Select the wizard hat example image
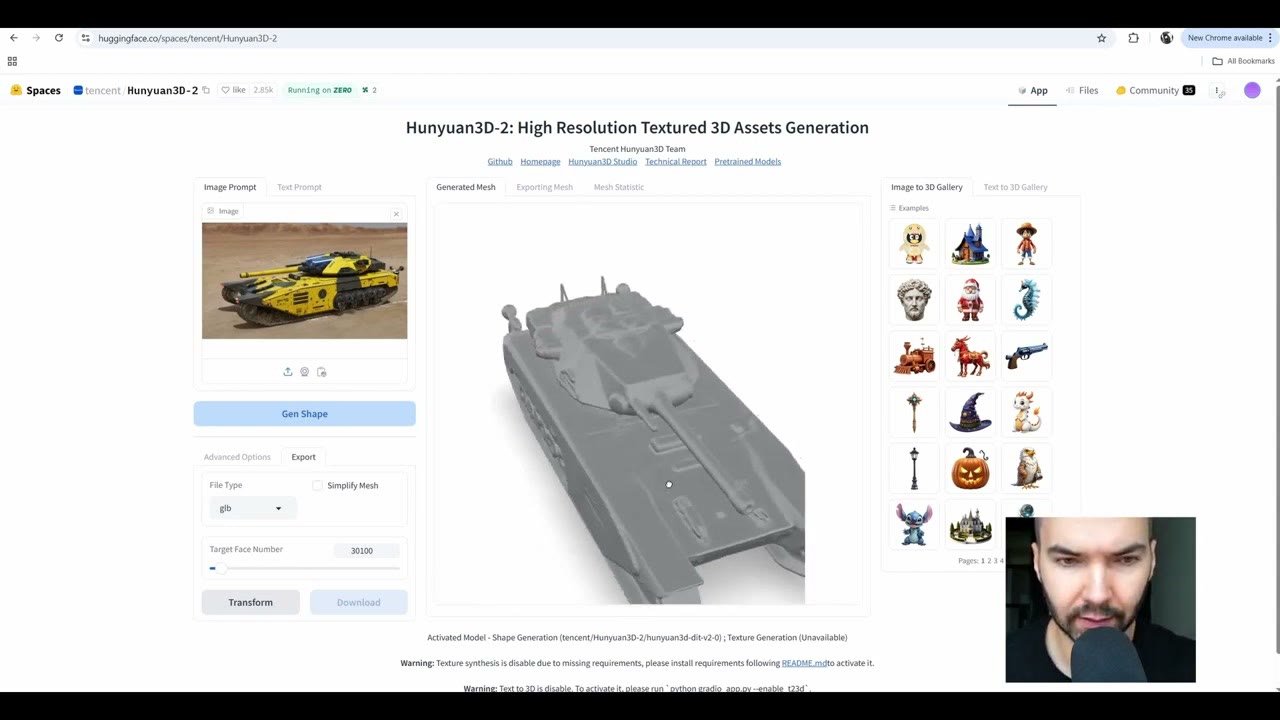 pos(970,412)
